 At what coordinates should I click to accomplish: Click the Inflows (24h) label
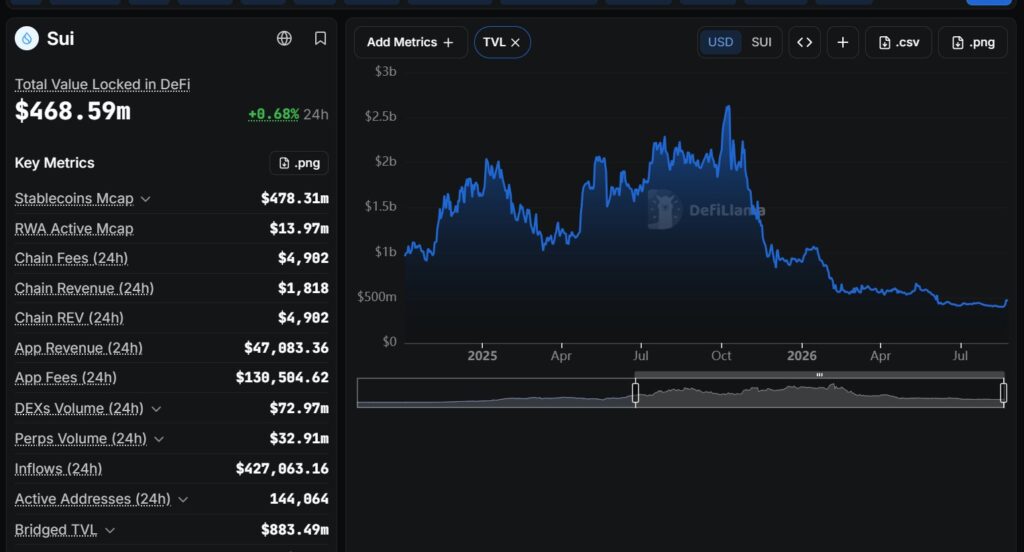[x=58, y=468]
